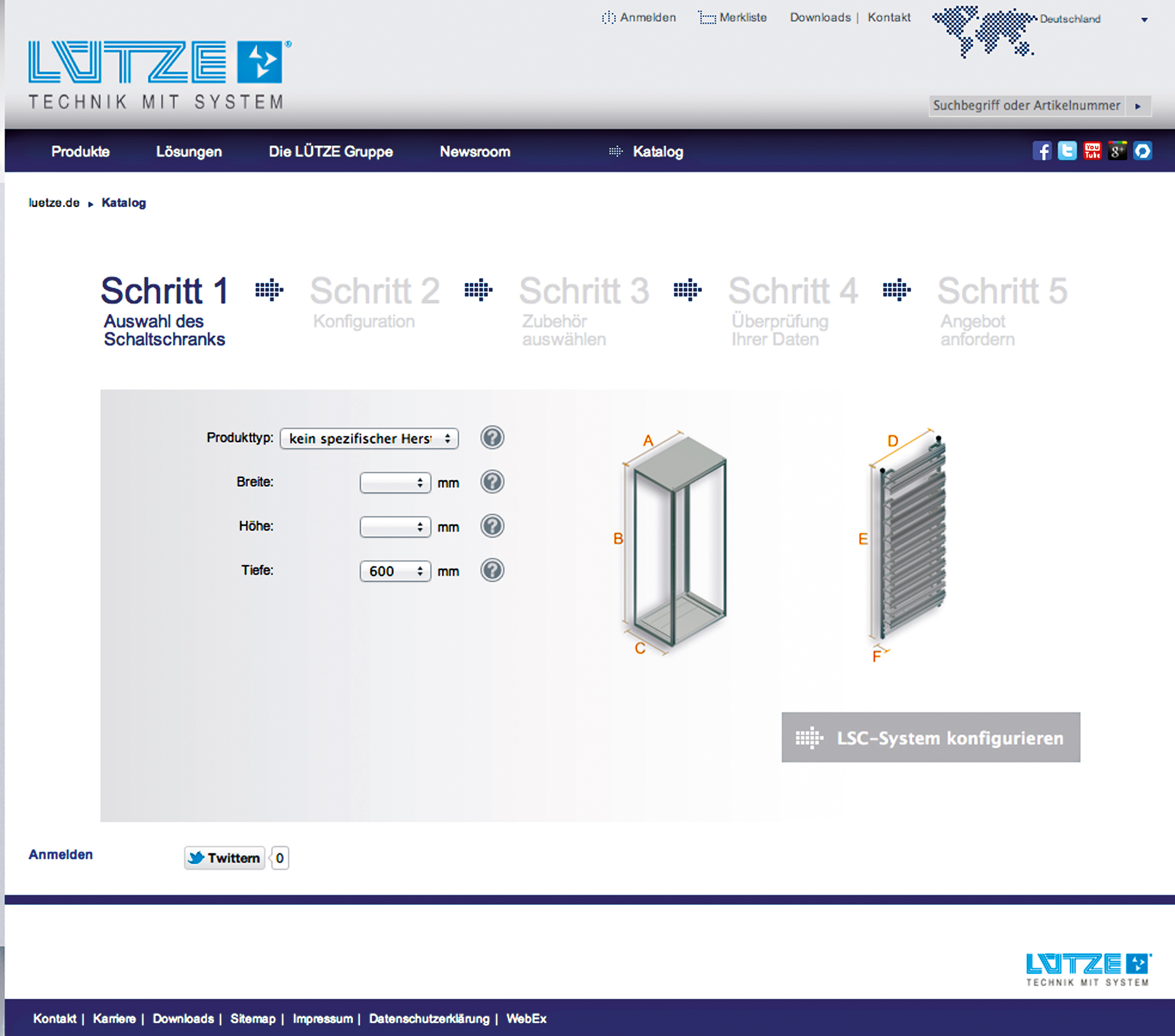
Task: Open the Tiefe dropdown showing 600
Action: [x=395, y=571]
